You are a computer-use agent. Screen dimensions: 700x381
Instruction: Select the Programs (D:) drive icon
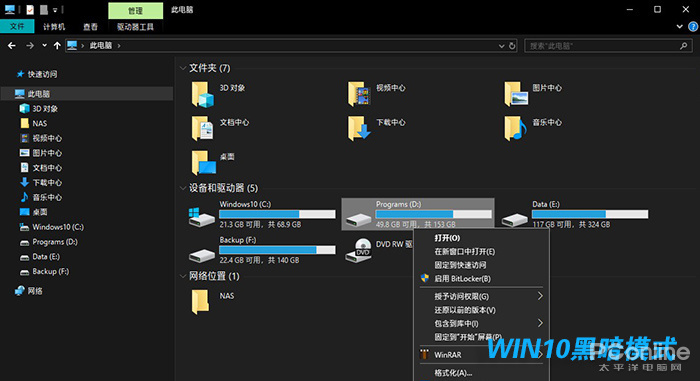[358, 219]
